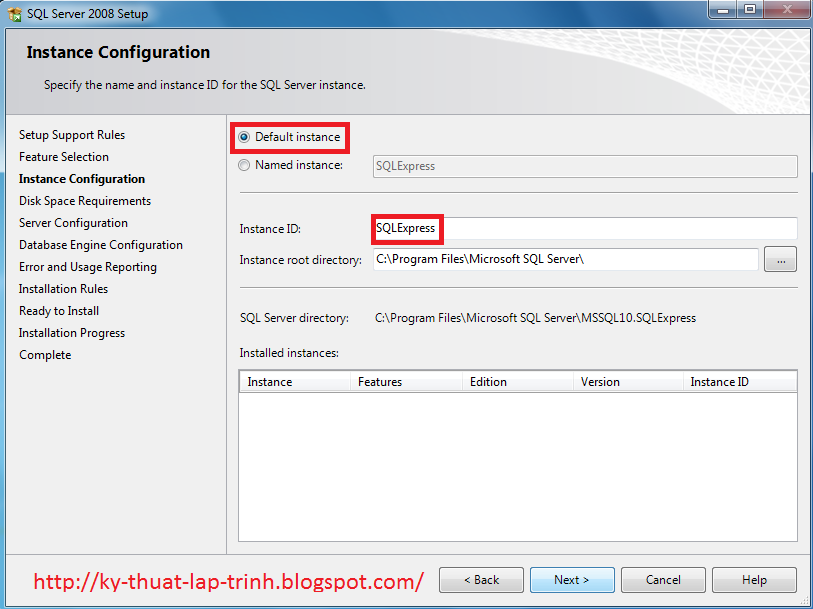Click the Back button
813x609 pixels.
pos(481,580)
